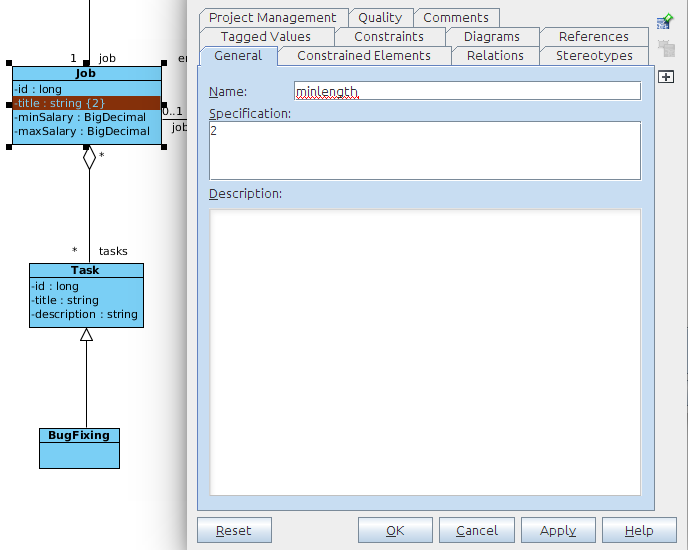Select the Constrained Elements tab
Image resolution: width=688 pixels, height=550 pixels.
point(364,55)
